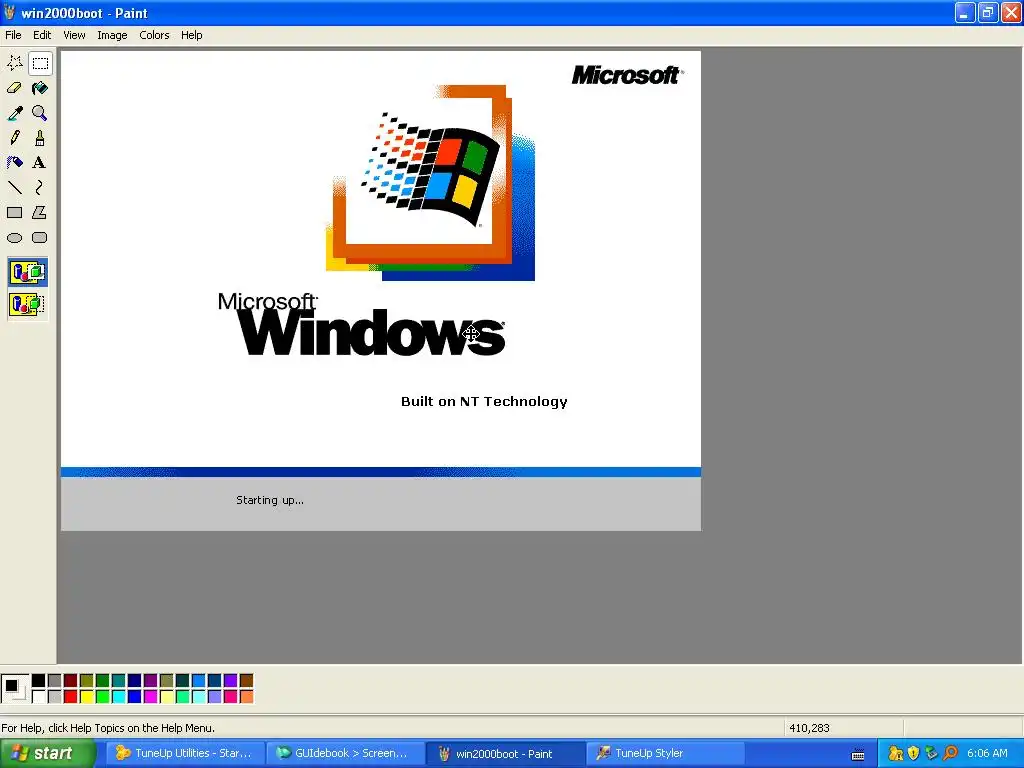Viewport: 1024px width, 768px height.
Task: Select the bright yellow palette color
Action: (x=87, y=697)
